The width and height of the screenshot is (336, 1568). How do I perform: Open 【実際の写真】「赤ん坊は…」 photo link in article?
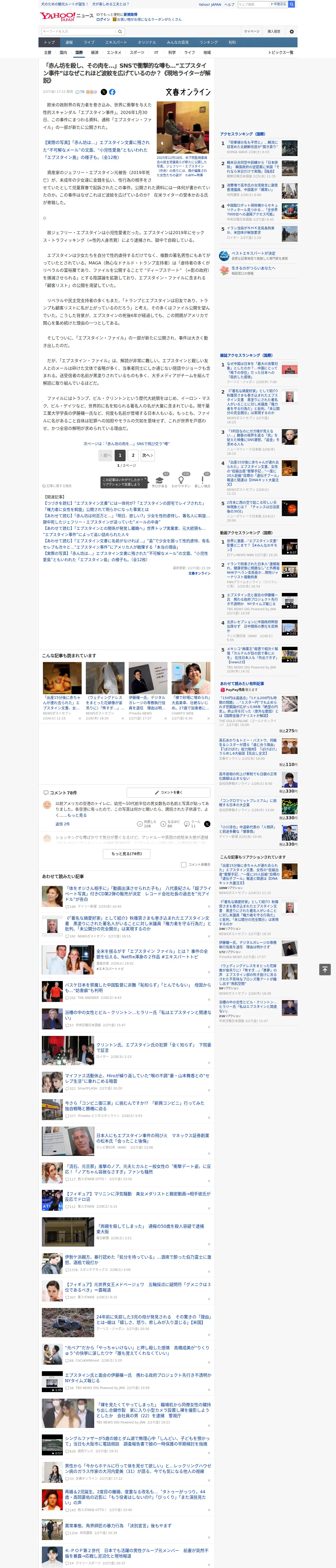point(96,150)
